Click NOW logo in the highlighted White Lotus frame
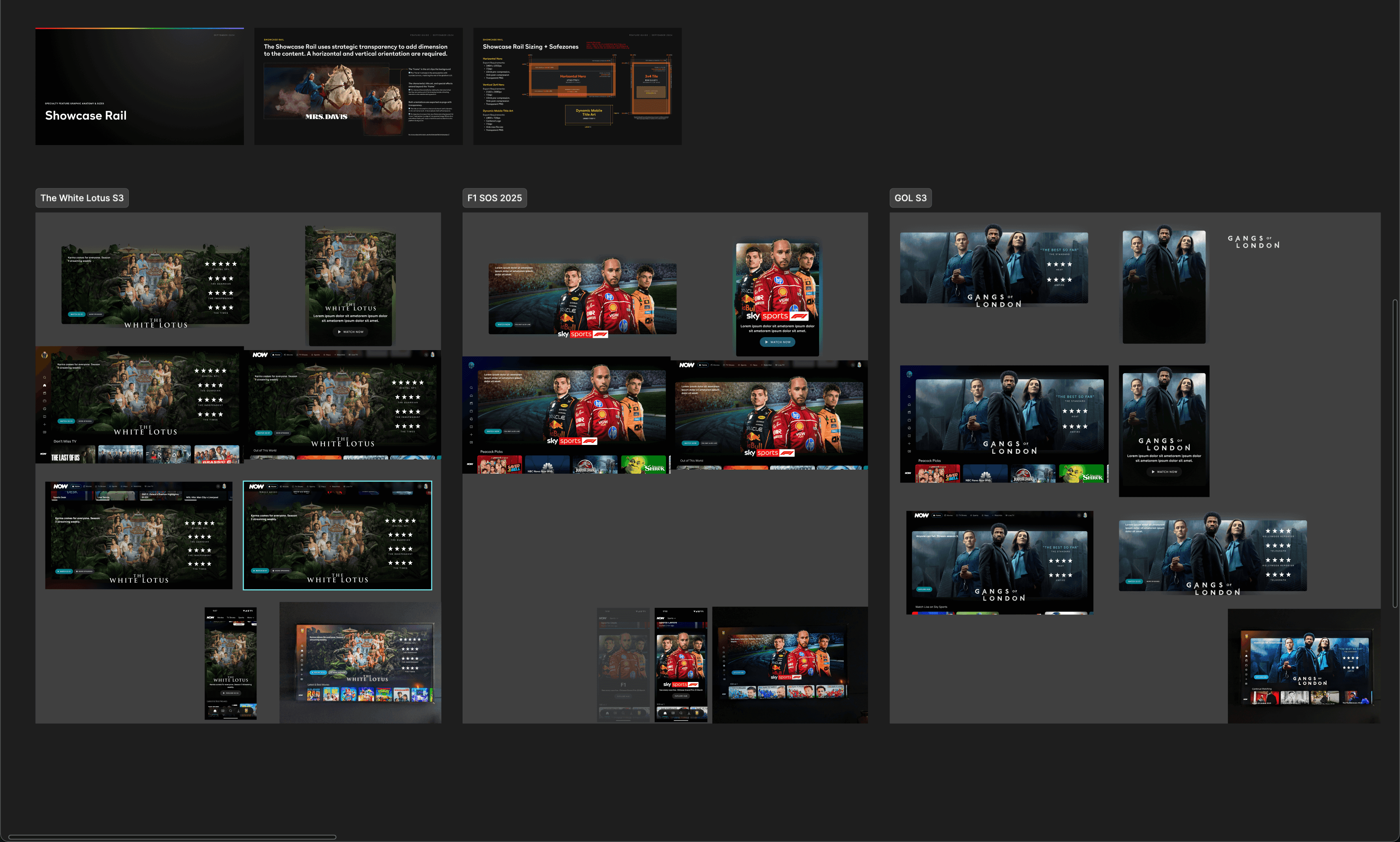This screenshot has height=842, width=1400. (256, 486)
